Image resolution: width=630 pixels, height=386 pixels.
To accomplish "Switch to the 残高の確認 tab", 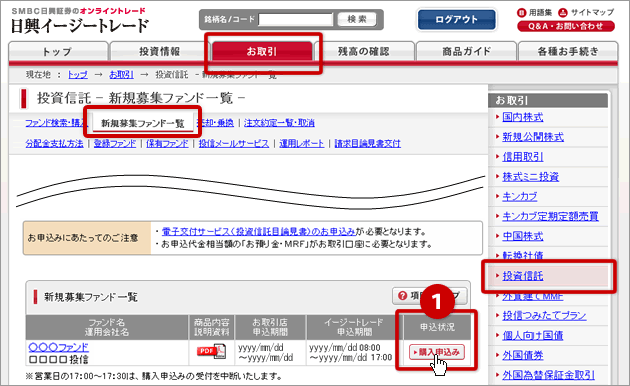I will pos(364,51).
